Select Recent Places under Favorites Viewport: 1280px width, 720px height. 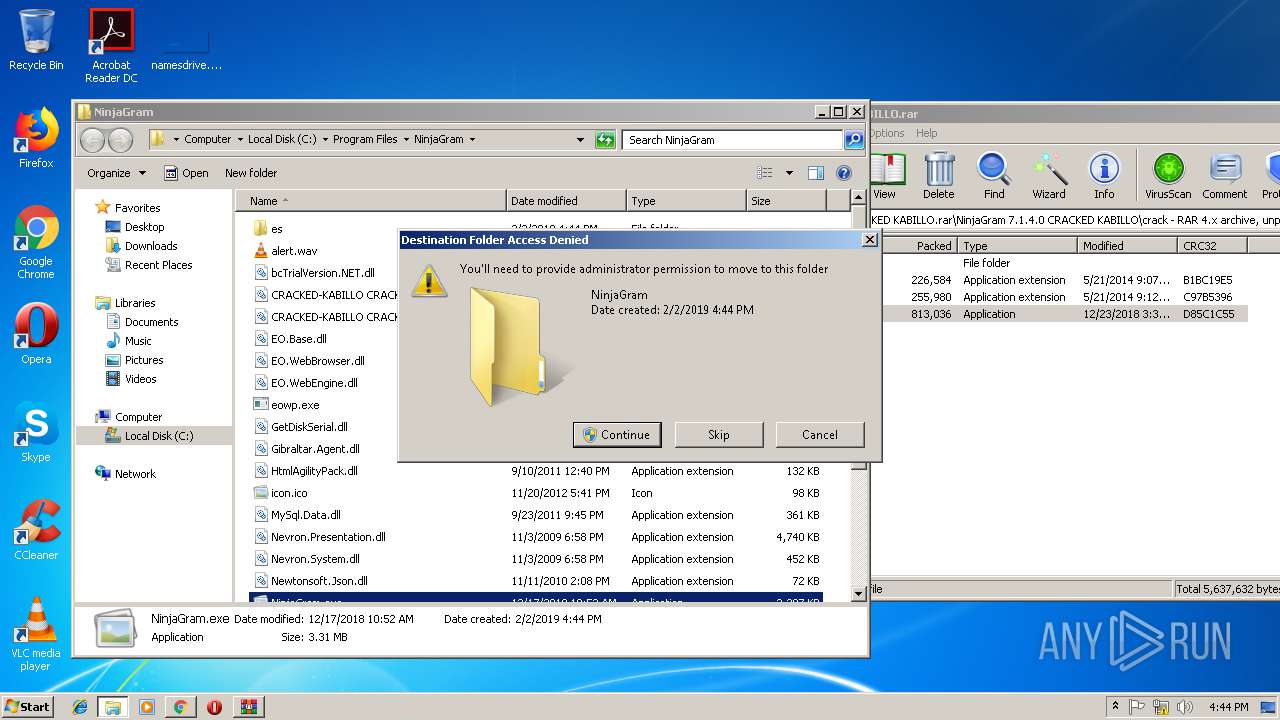[158, 265]
